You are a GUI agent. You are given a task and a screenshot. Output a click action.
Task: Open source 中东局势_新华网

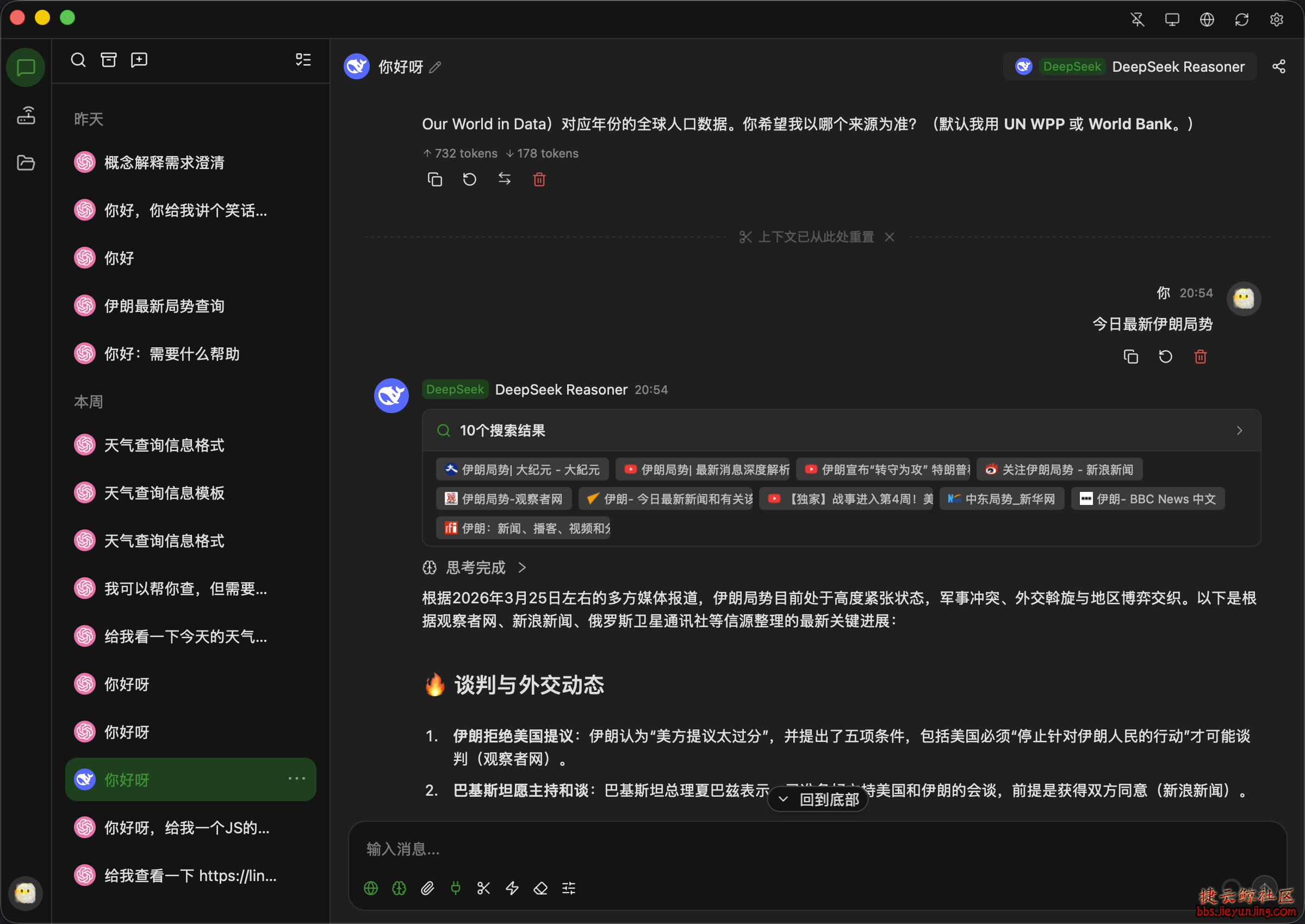(x=1002, y=499)
